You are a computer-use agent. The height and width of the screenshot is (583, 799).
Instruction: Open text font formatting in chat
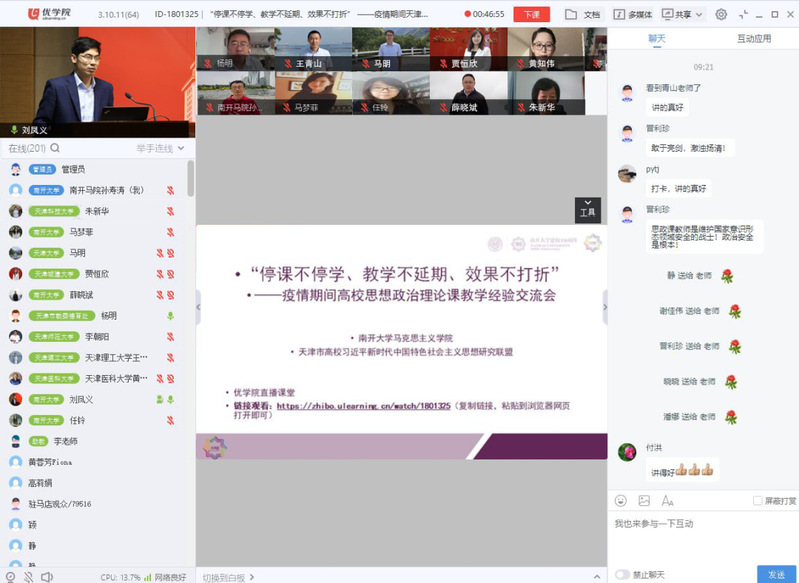667,500
